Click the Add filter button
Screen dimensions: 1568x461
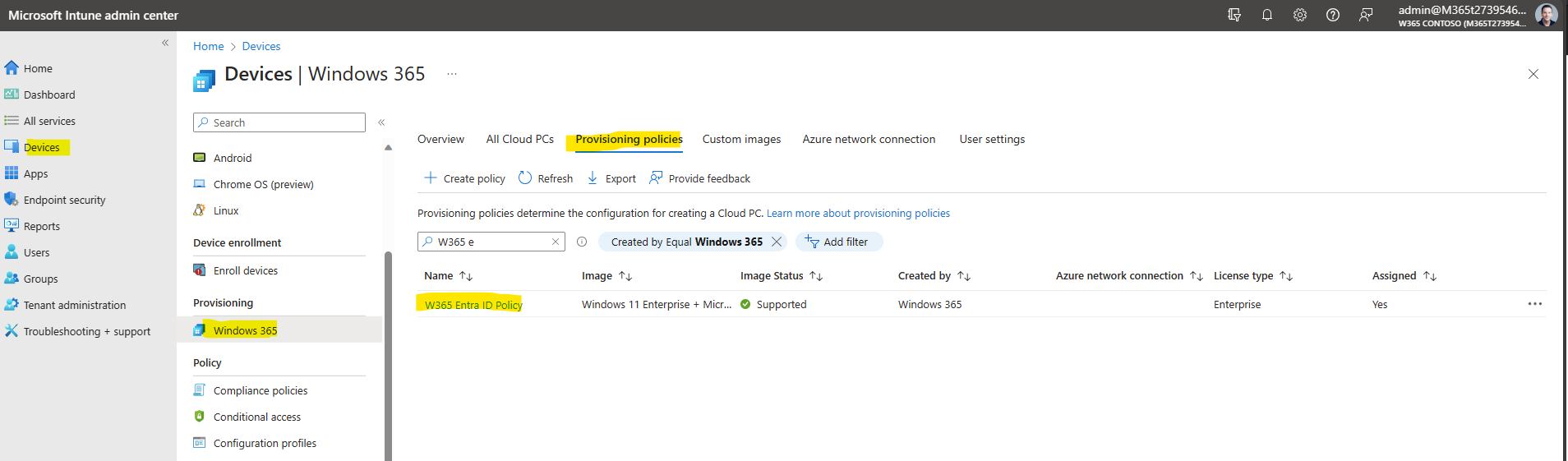pos(837,242)
